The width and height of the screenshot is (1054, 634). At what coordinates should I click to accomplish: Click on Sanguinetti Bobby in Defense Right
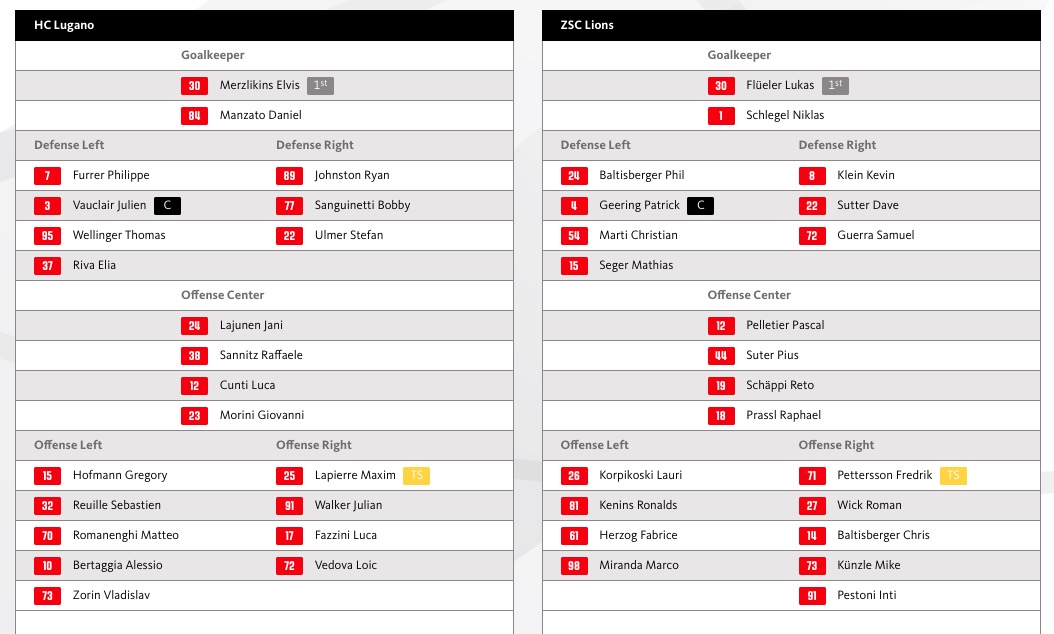(362, 205)
